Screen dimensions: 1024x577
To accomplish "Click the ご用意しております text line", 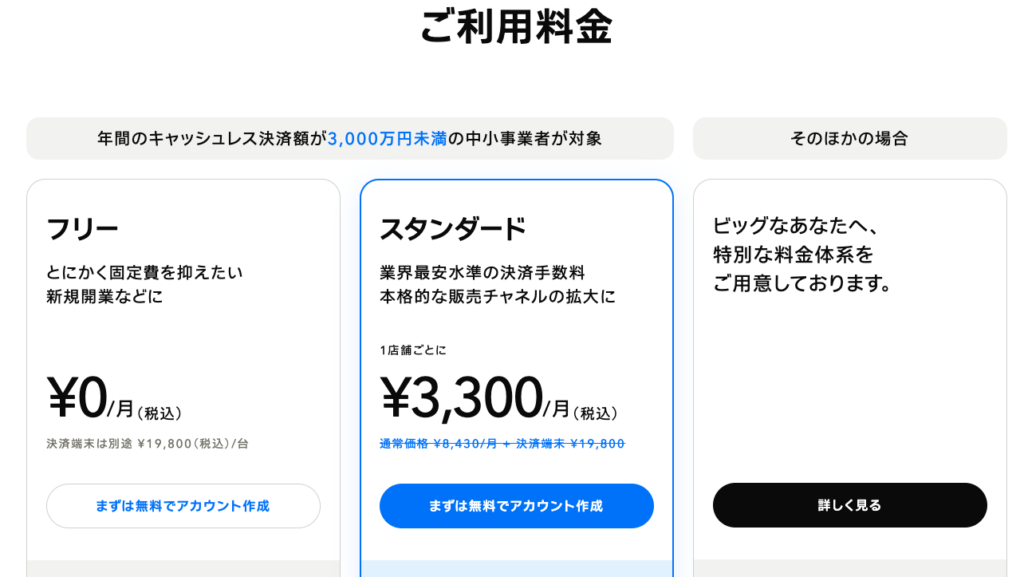I will coord(802,284).
